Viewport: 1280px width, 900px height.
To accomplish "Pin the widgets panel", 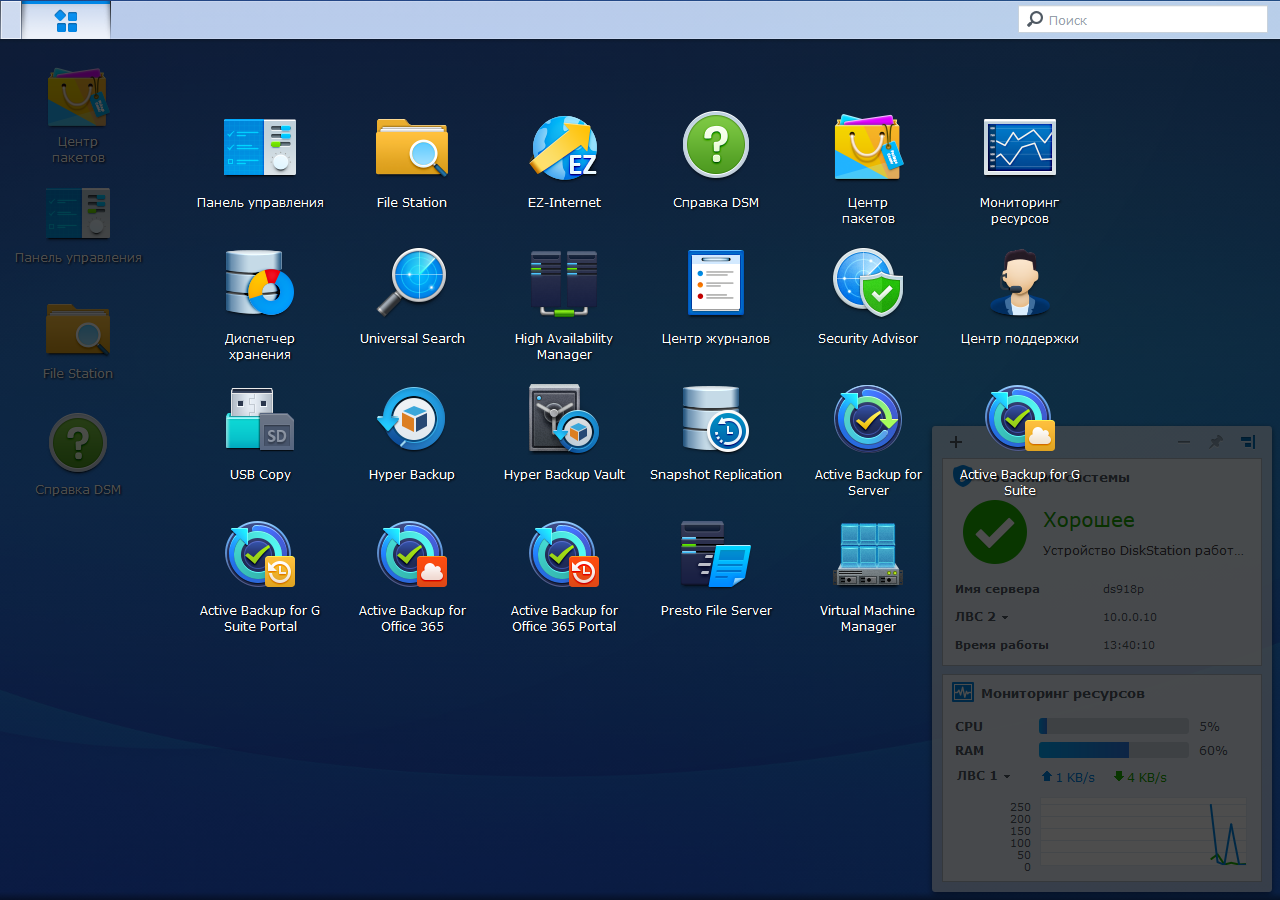I will click(1216, 442).
